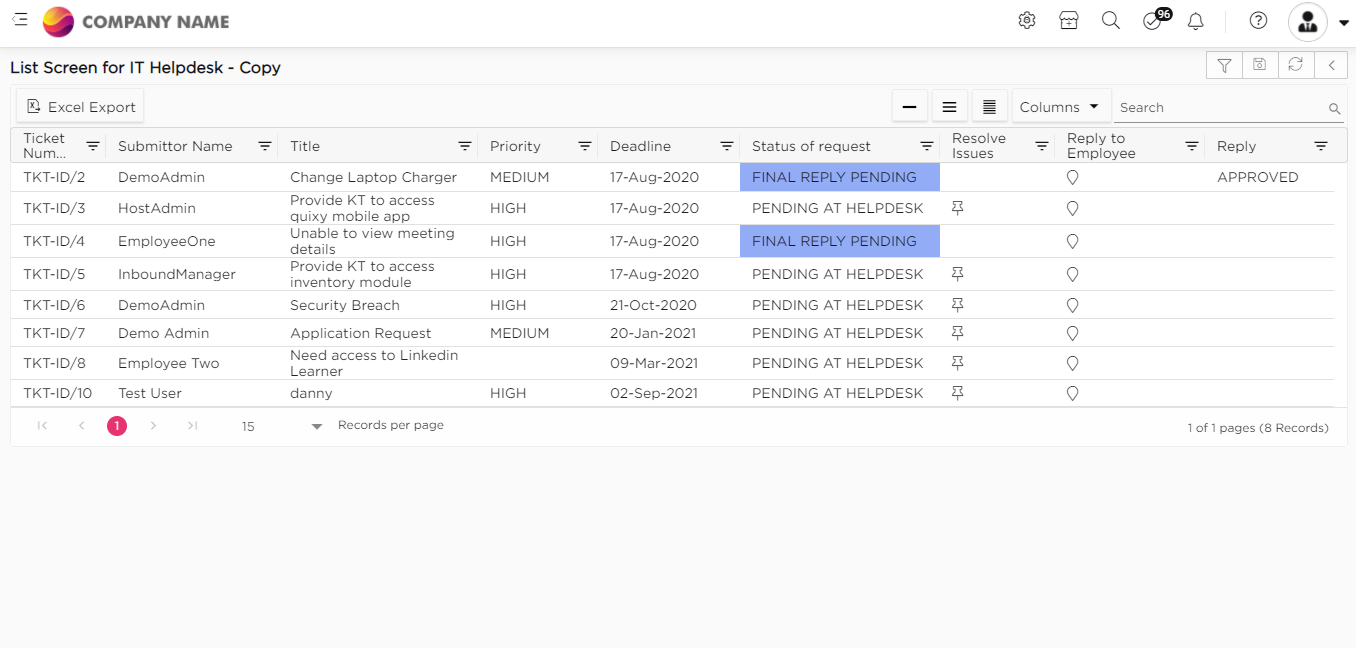Screen dimensions: 1356x648
Task: Click the magnifier search icon in header
Action: (1111, 20)
